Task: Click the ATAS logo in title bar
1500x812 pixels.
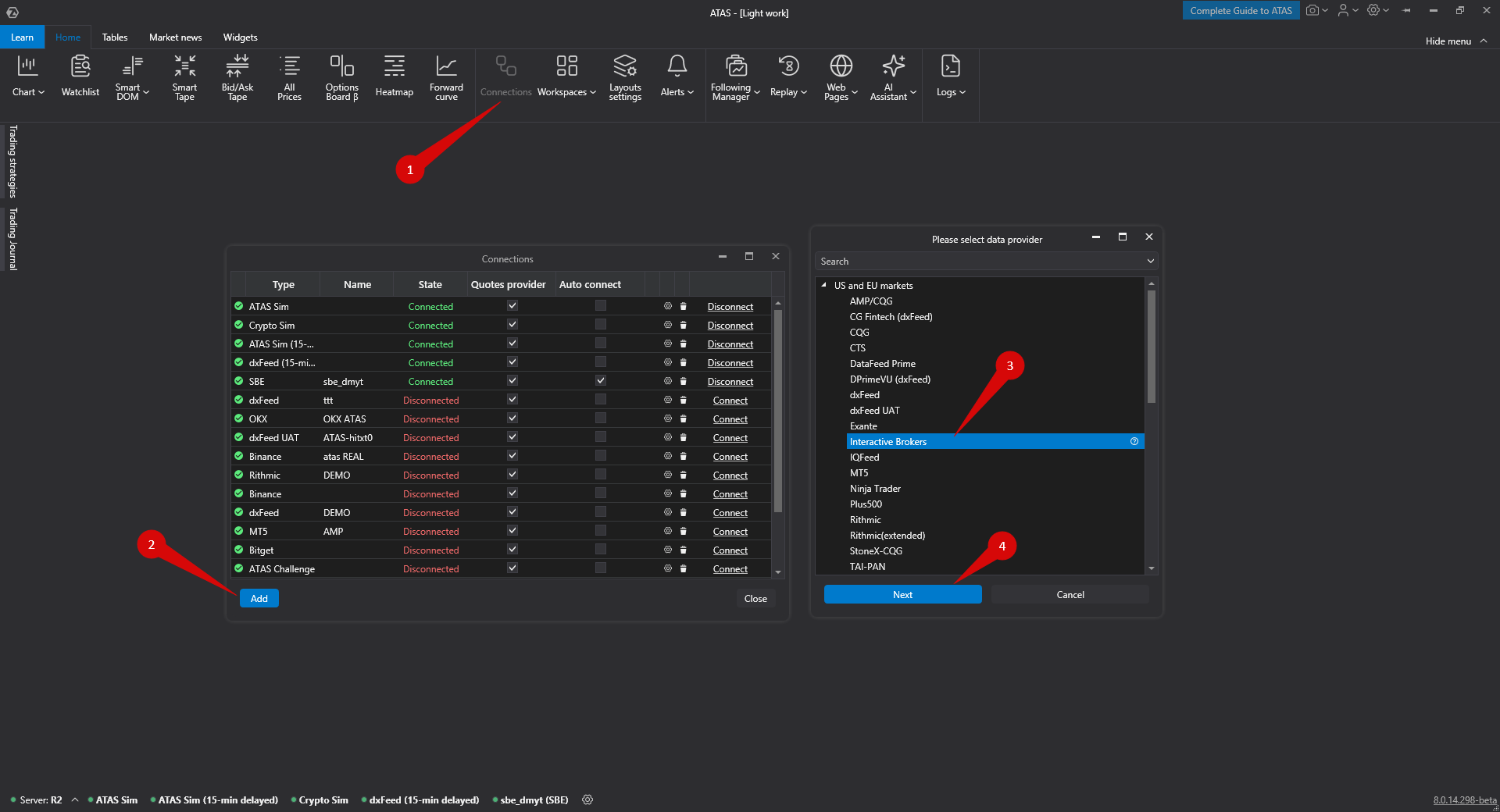Action: click(x=12, y=12)
